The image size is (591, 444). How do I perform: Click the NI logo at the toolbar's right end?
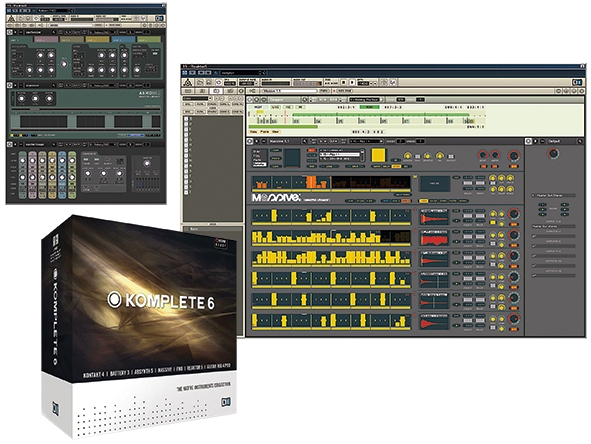[577, 82]
